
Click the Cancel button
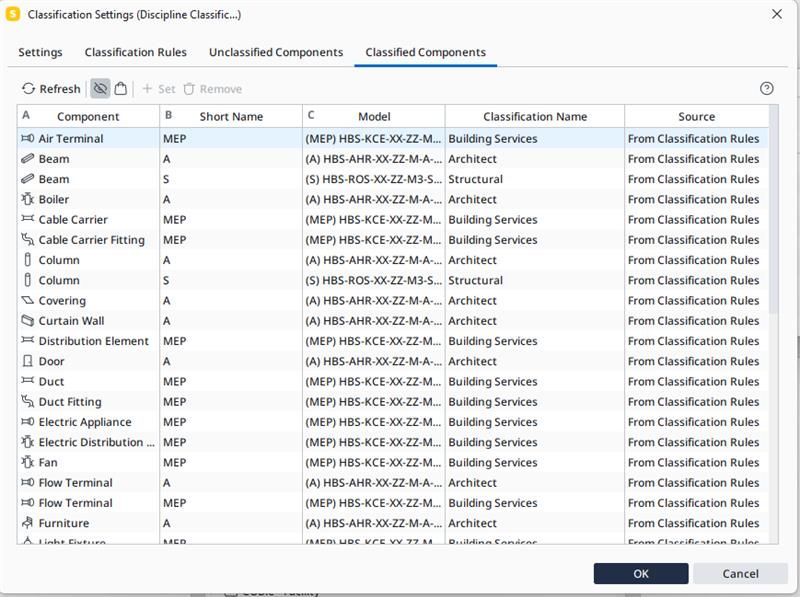[x=740, y=574]
